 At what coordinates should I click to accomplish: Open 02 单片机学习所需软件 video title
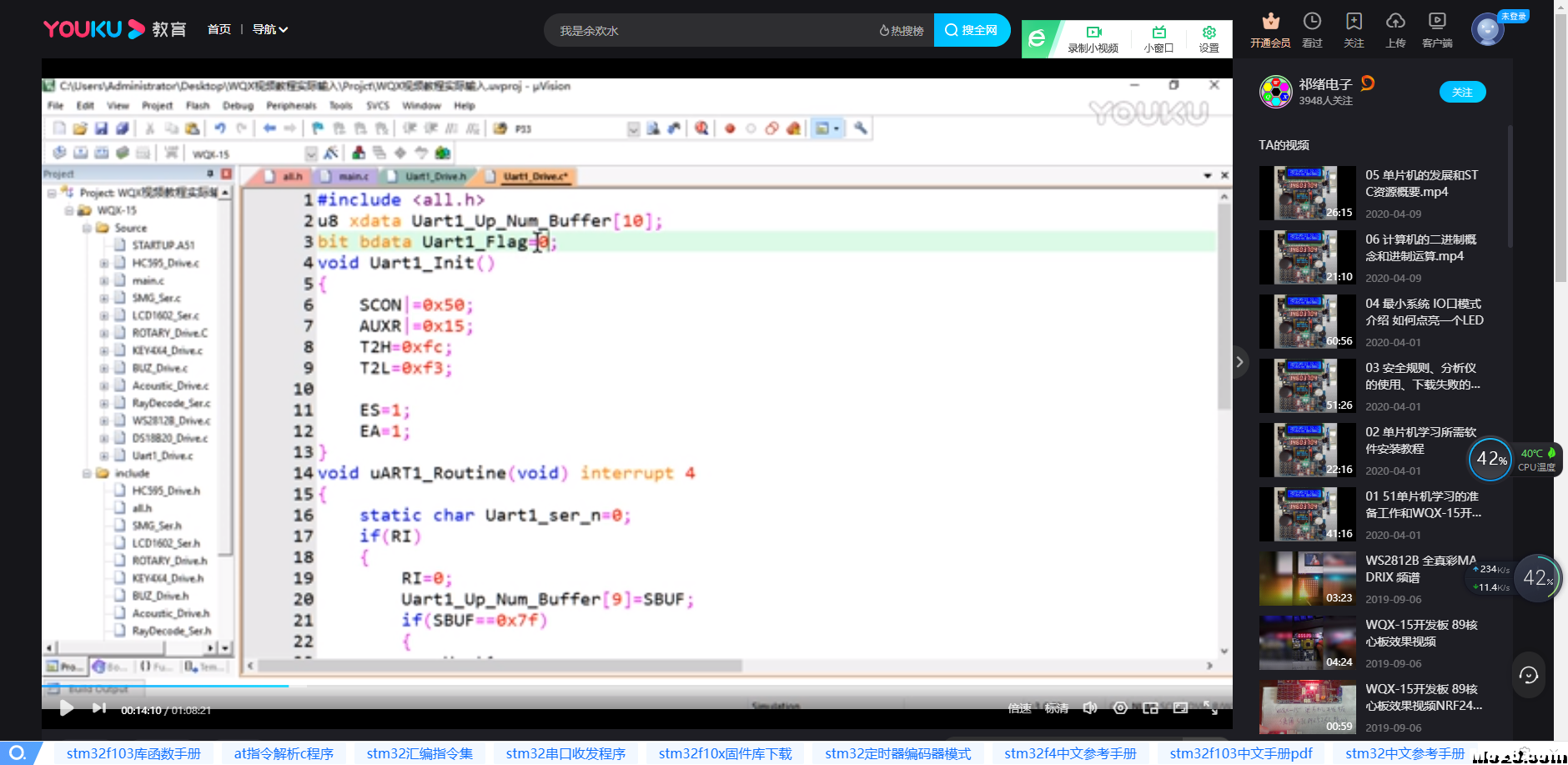pos(1421,440)
